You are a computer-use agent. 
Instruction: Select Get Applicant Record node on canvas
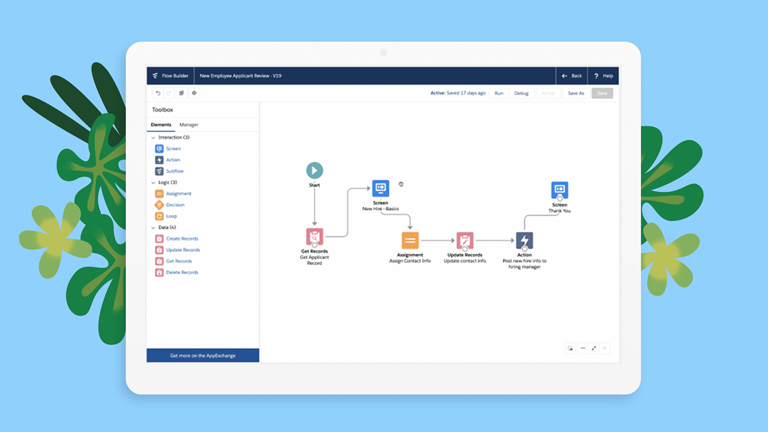314,237
